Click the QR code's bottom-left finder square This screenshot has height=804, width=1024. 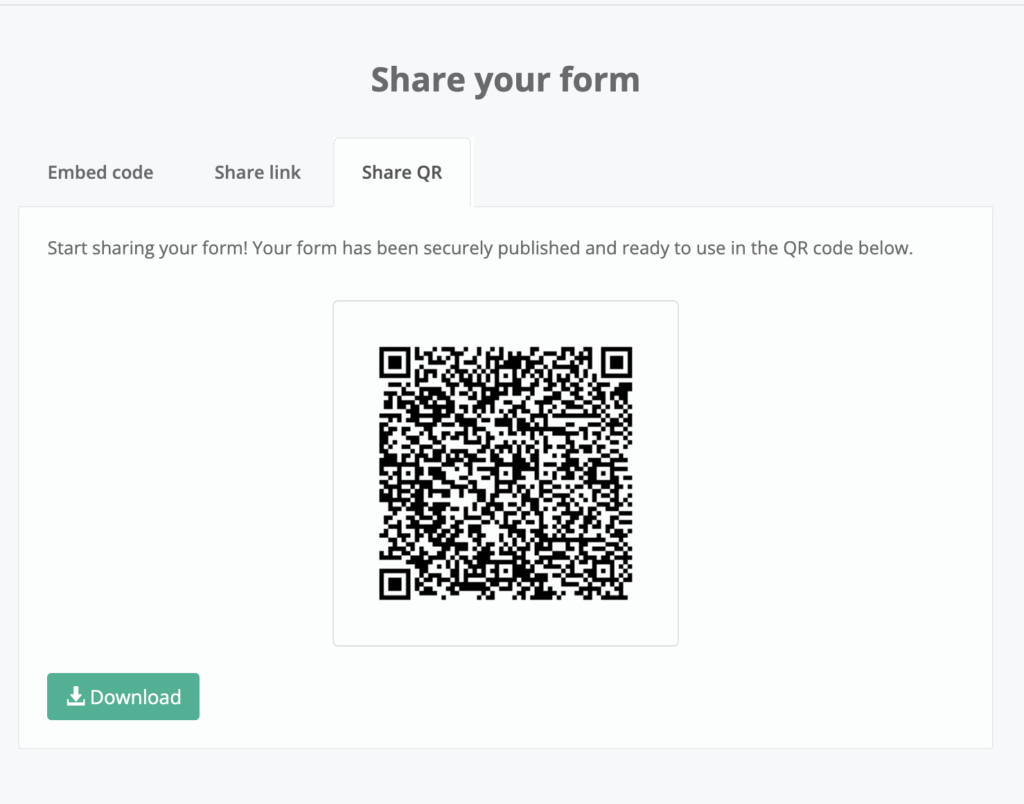[x=395, y=584]
